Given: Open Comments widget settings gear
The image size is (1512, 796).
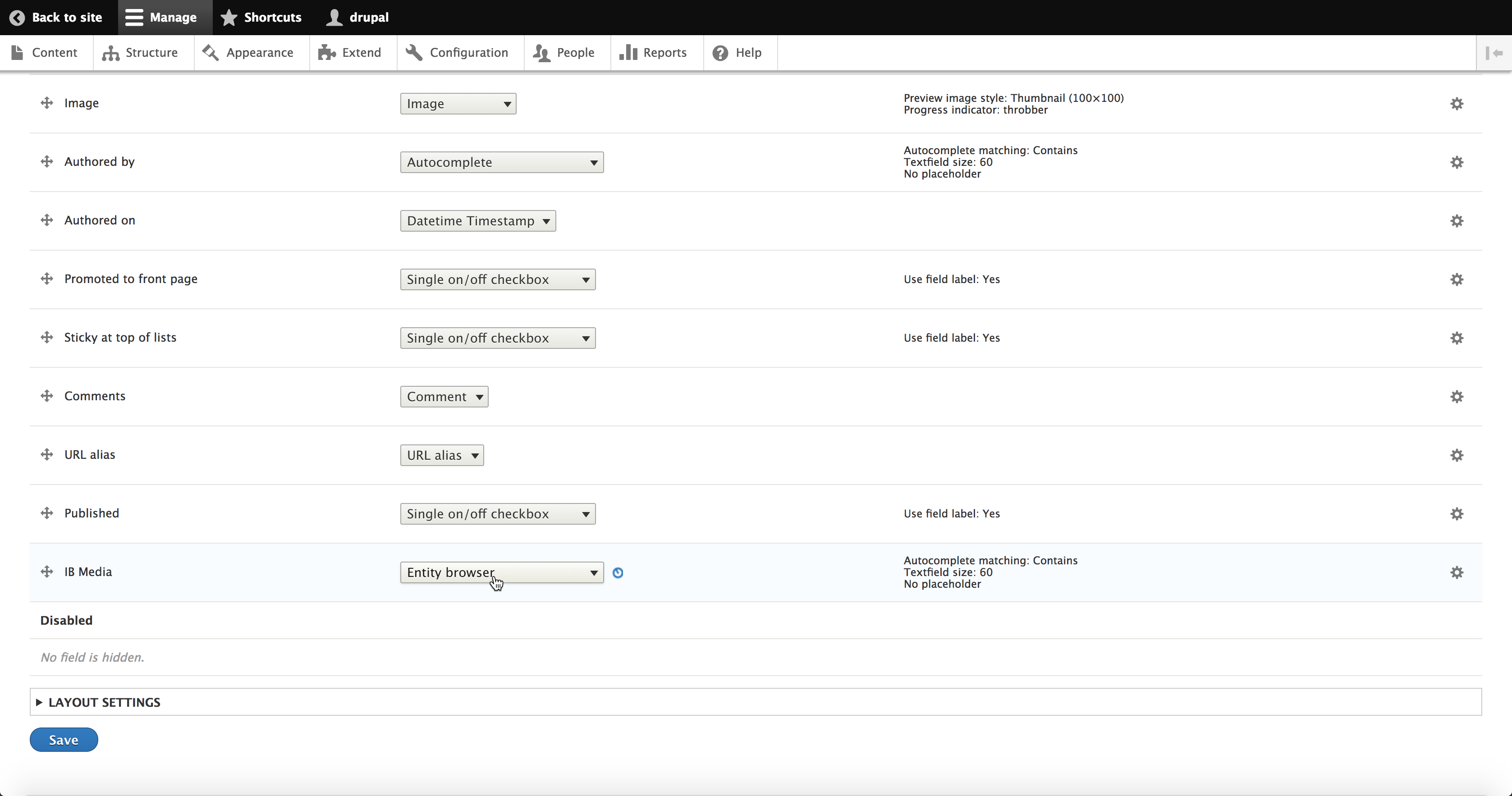Looking at the screenshot, I should pos(1456,397).
